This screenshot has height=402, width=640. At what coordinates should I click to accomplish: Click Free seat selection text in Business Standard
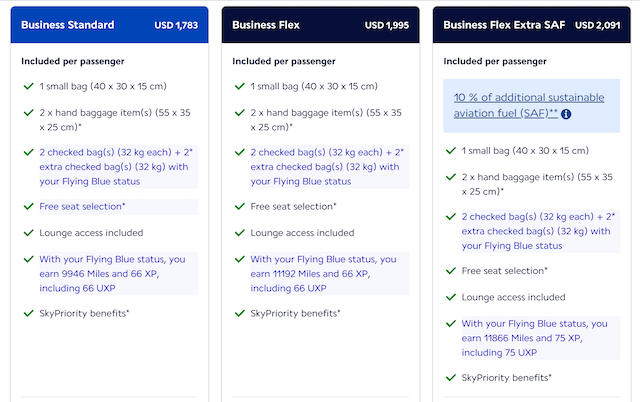click(x=86, y=207)
